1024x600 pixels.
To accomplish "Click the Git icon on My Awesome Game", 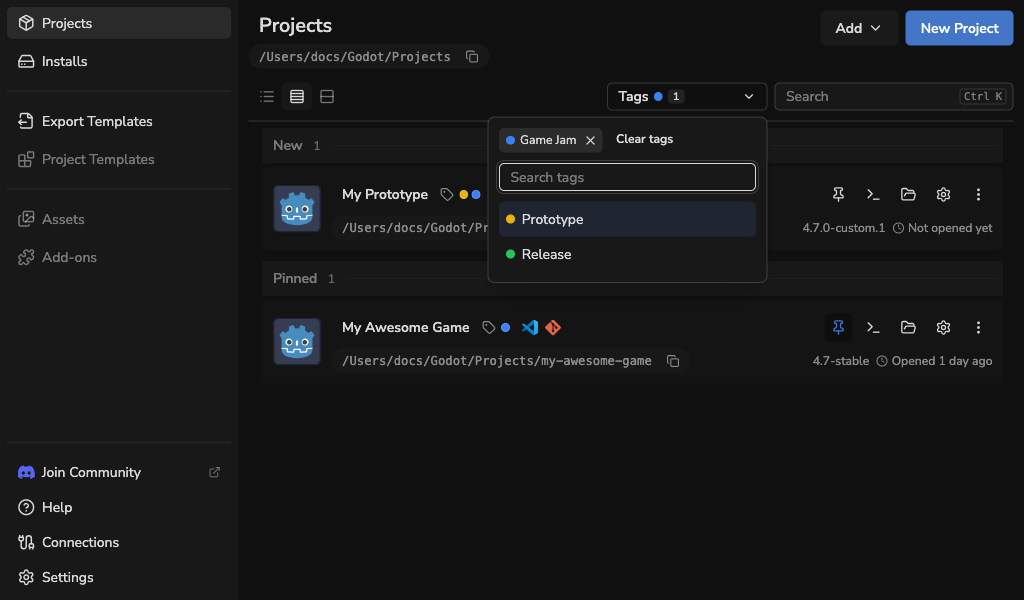I will [x=552, y=327].
